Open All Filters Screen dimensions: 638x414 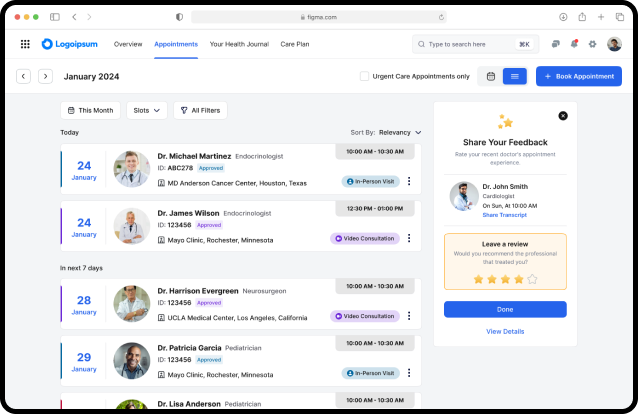point(200,110)
